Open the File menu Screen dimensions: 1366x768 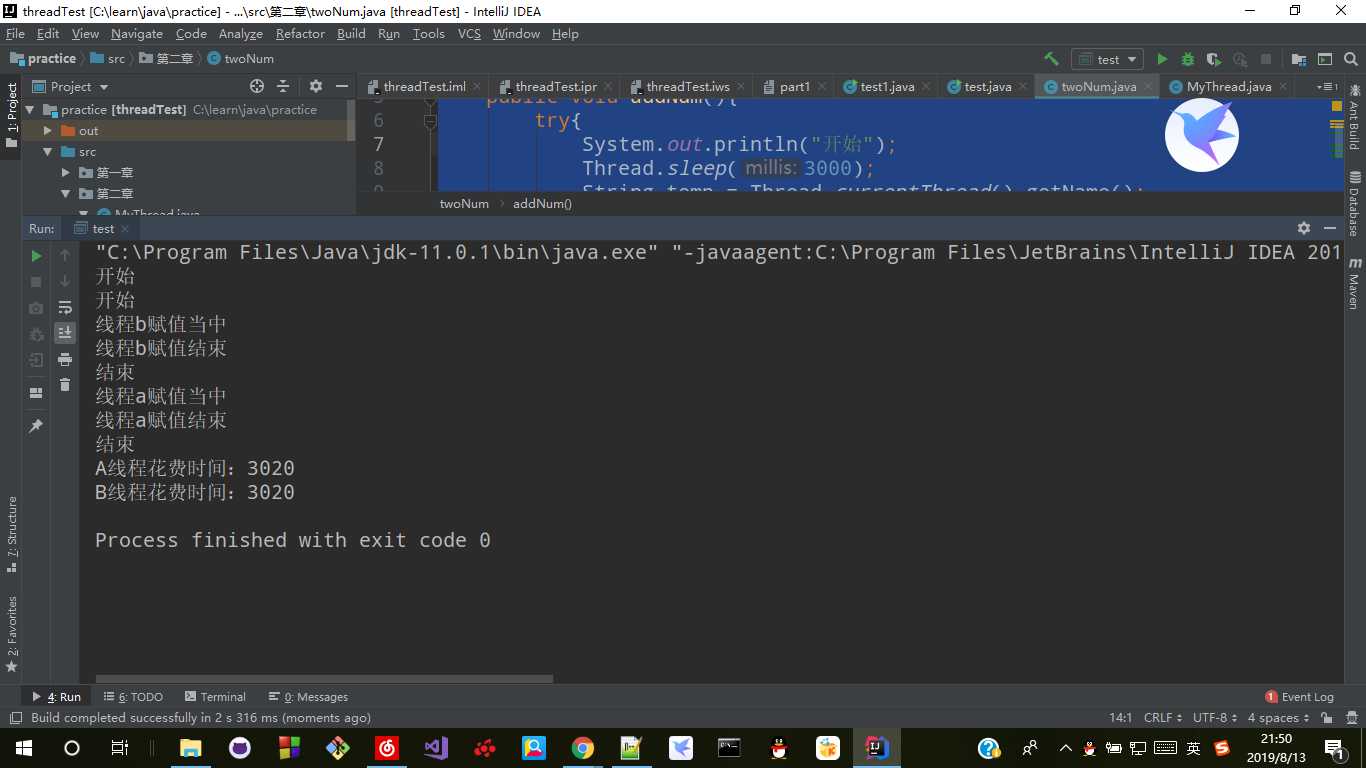[15, 33]
